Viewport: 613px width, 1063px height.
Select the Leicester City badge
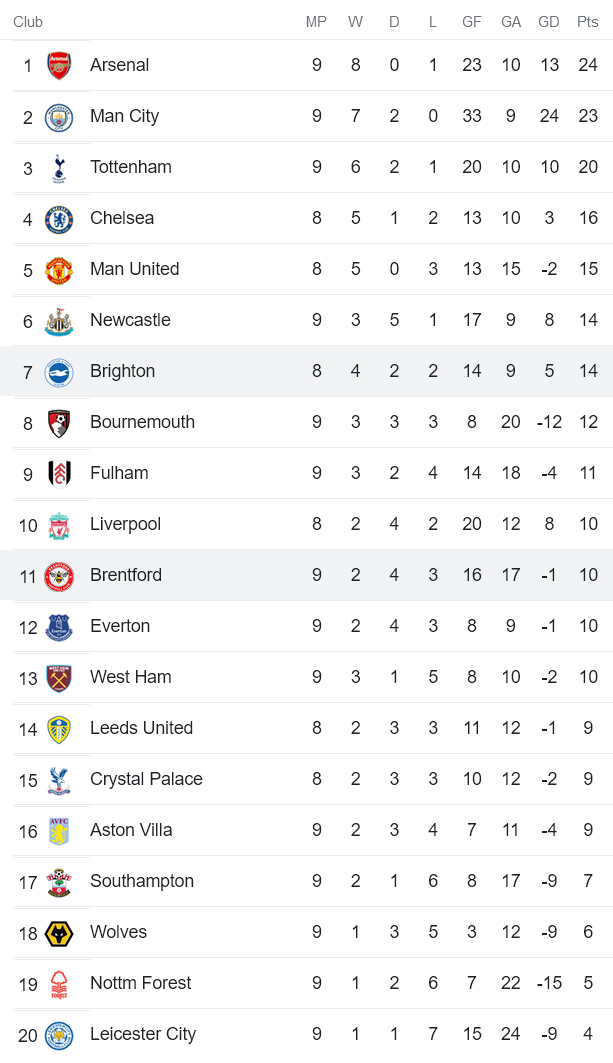[59, 1035]
